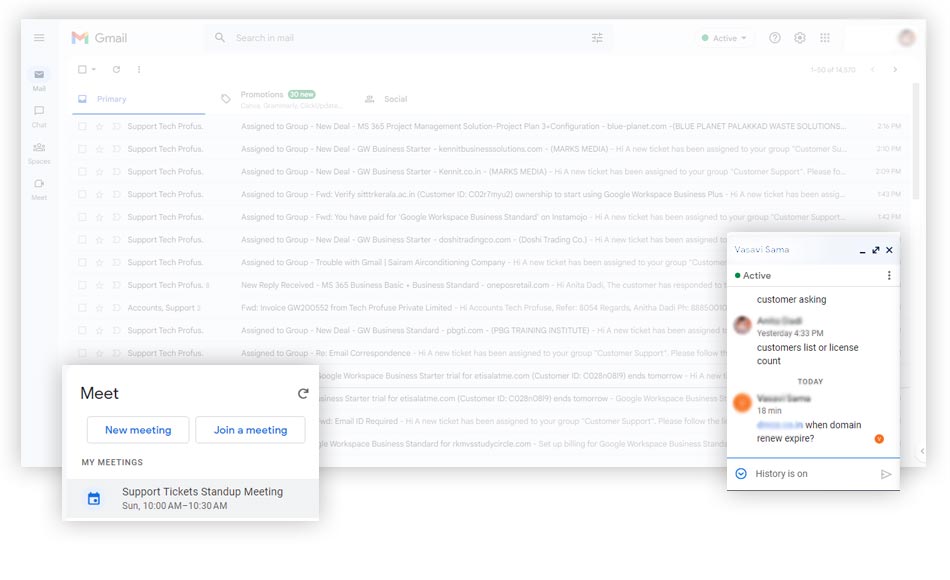Open Google apps grid icon
The width and height of the screenshot is (950, 580).
click(825, 38)
